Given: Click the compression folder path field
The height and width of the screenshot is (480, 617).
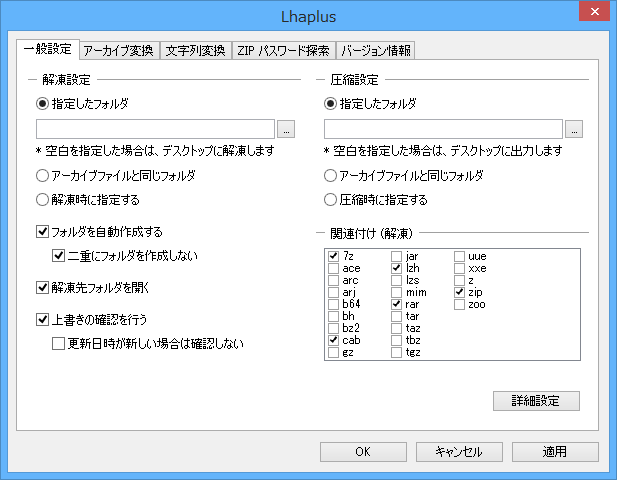Looking at the screenshot, I should (x=443, y=129).
